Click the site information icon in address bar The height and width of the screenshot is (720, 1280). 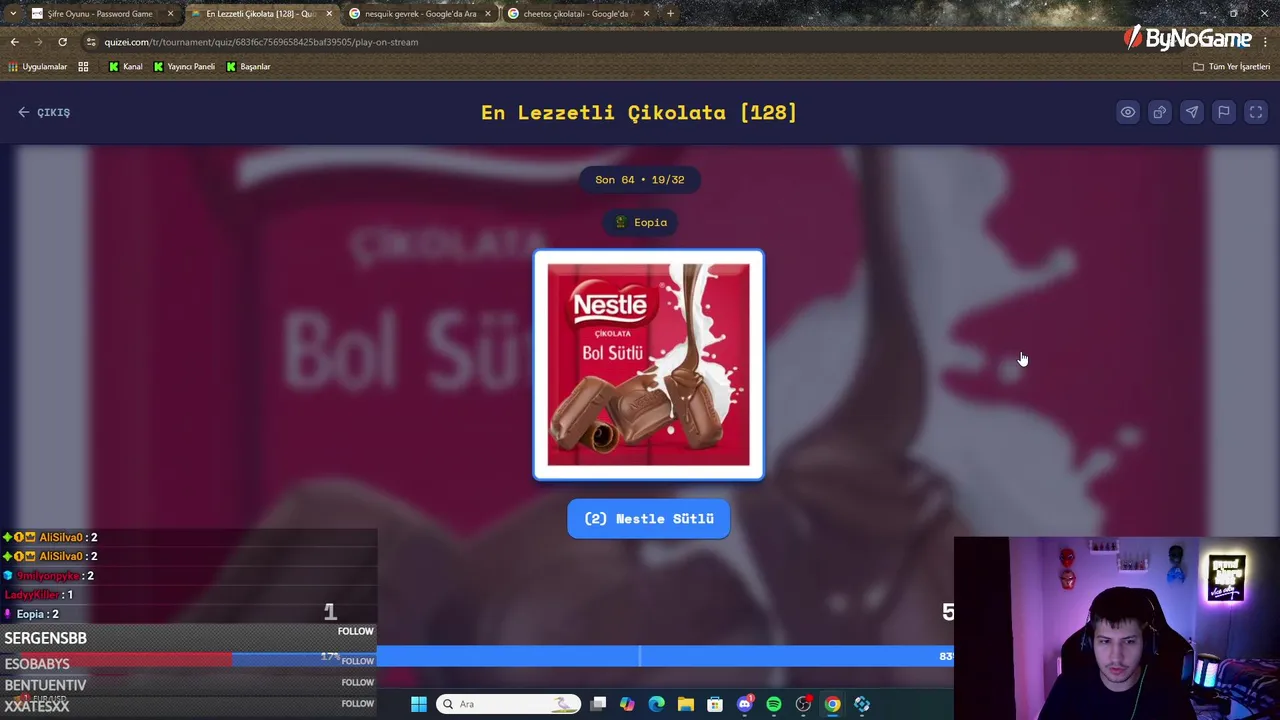coord(91,42)
